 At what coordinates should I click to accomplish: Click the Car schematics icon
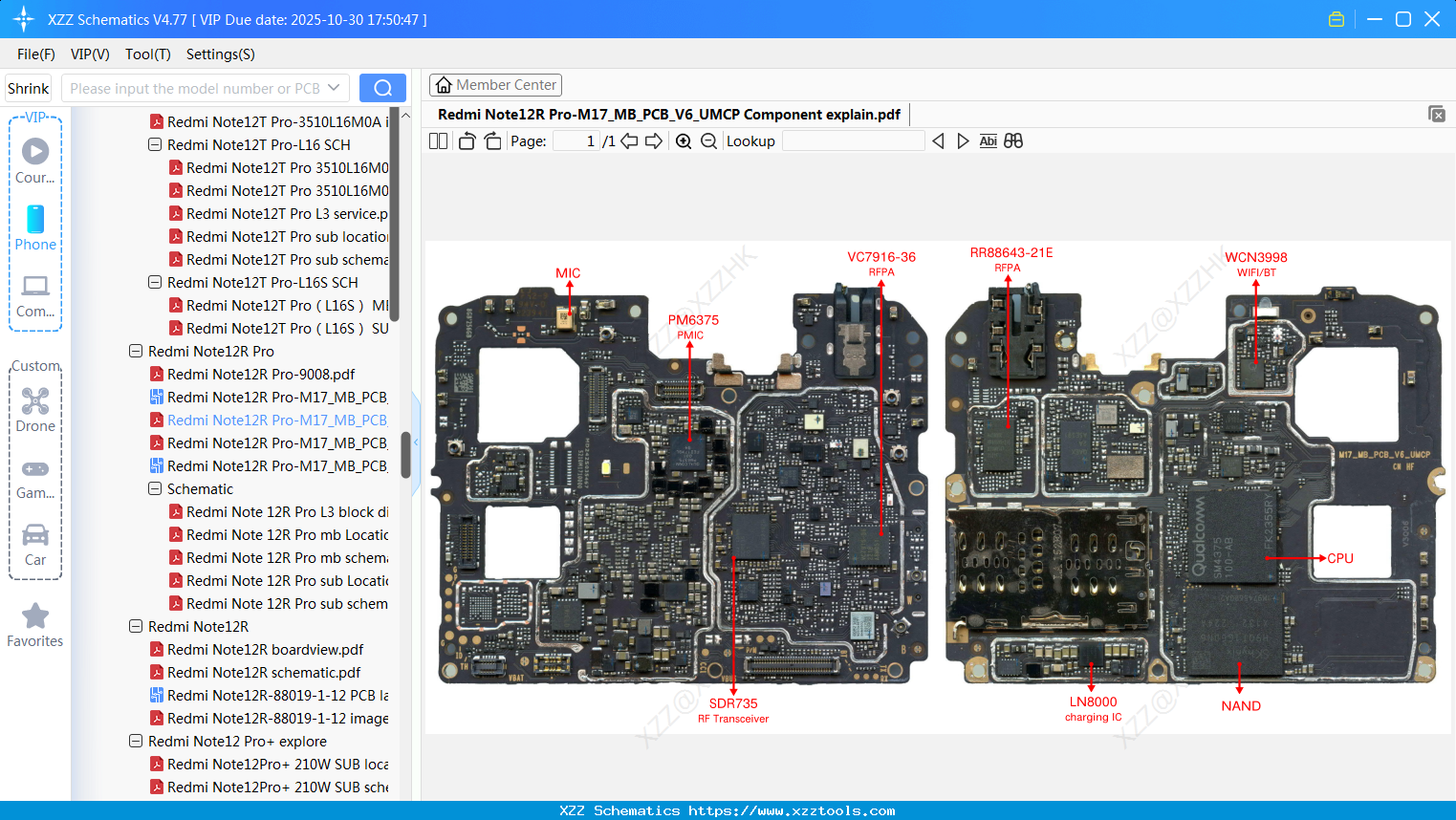coord(34,535)
